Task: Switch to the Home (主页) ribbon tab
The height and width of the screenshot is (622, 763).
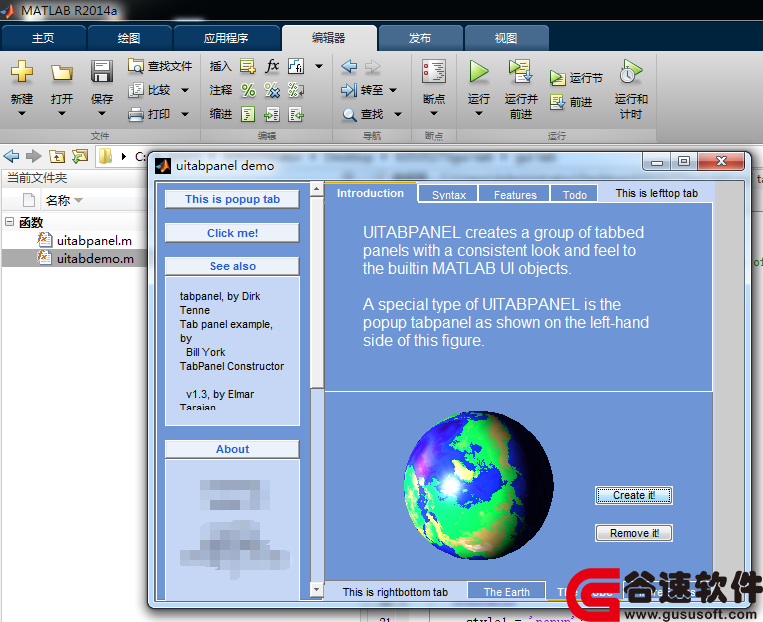Action: coord(44,38)
